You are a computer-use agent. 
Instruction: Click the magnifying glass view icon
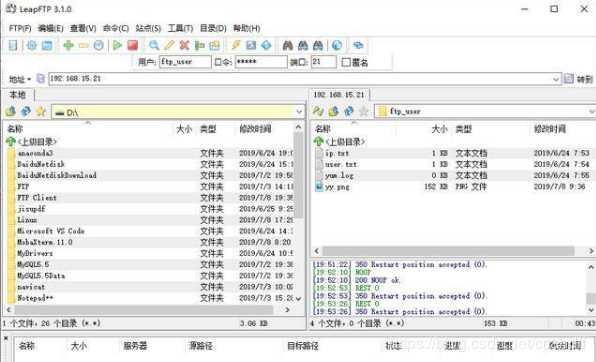pyautogui.click(x=154, y=45)
